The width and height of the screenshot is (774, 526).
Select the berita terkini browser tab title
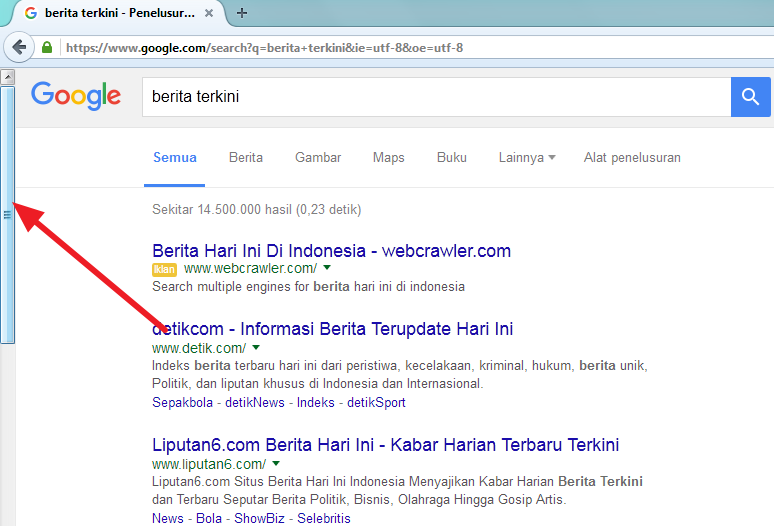(119, 13)
